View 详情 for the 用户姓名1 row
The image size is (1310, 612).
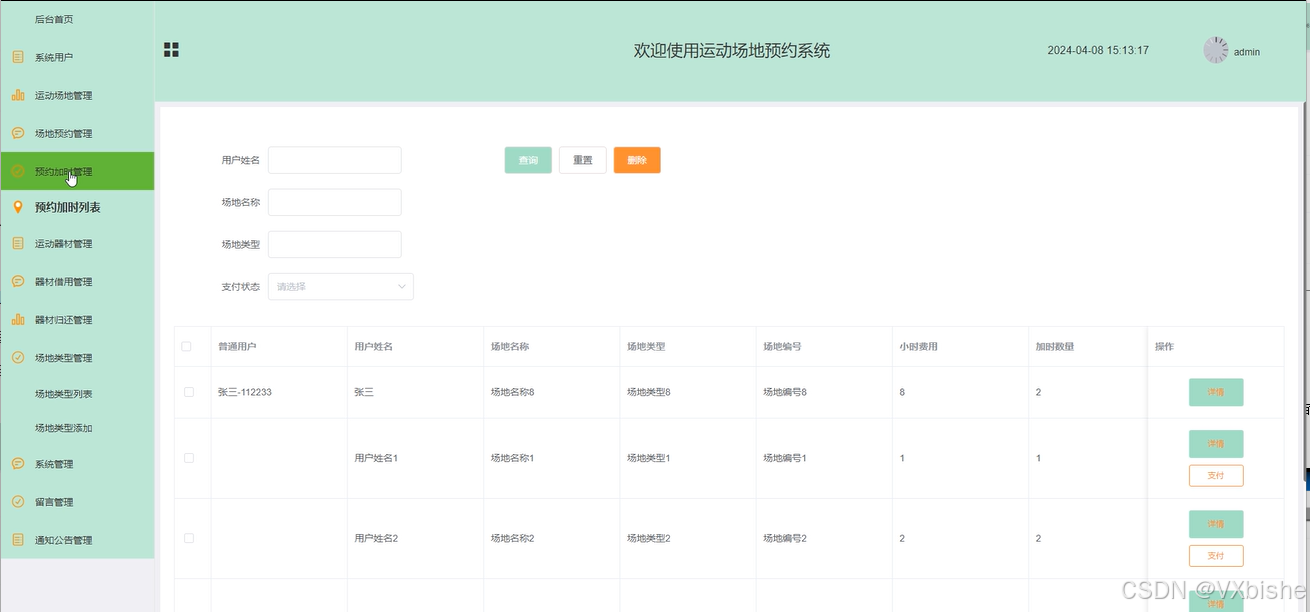coord(1216,443)
